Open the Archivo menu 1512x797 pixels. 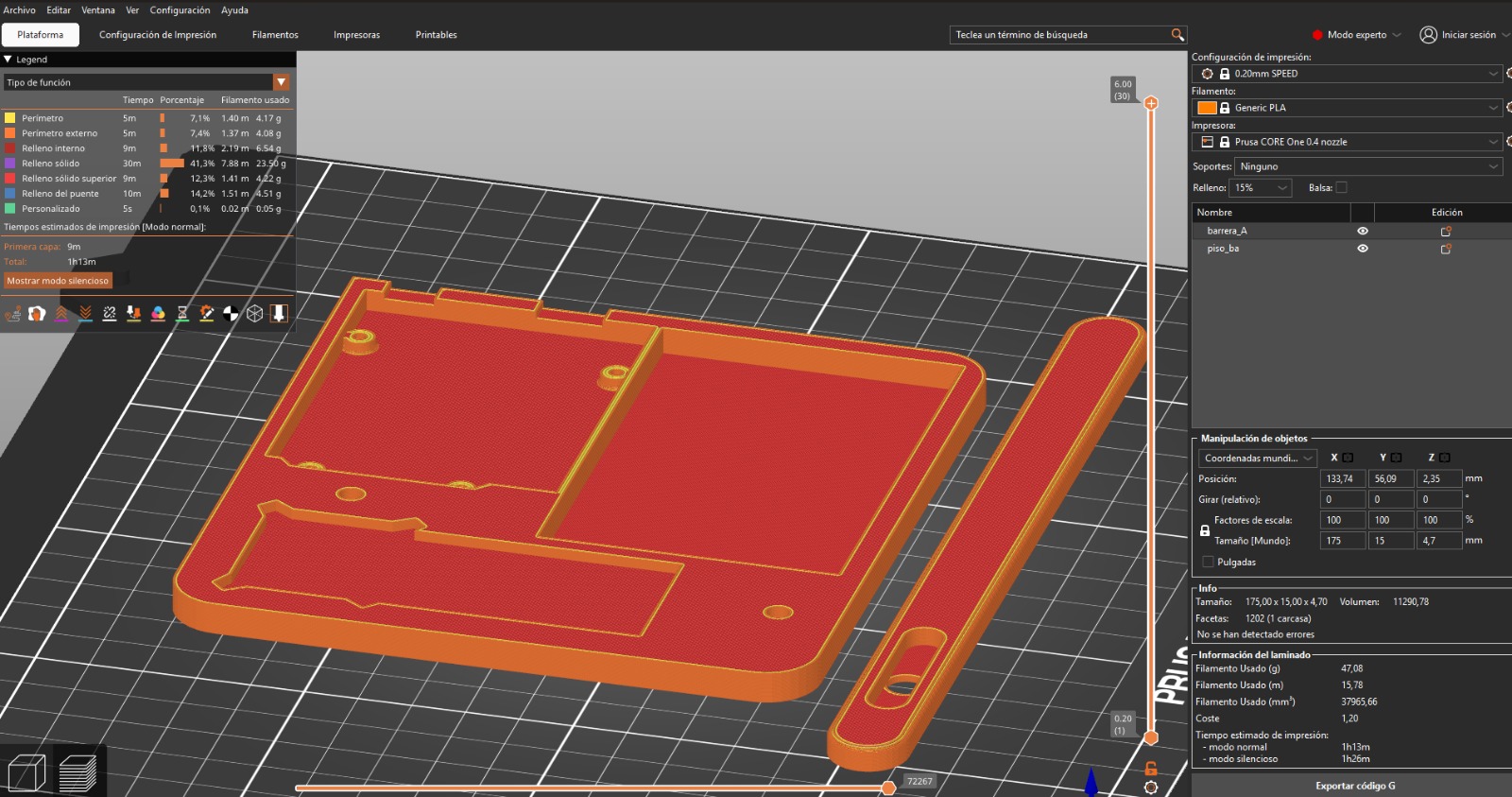[x=20, y=10]
